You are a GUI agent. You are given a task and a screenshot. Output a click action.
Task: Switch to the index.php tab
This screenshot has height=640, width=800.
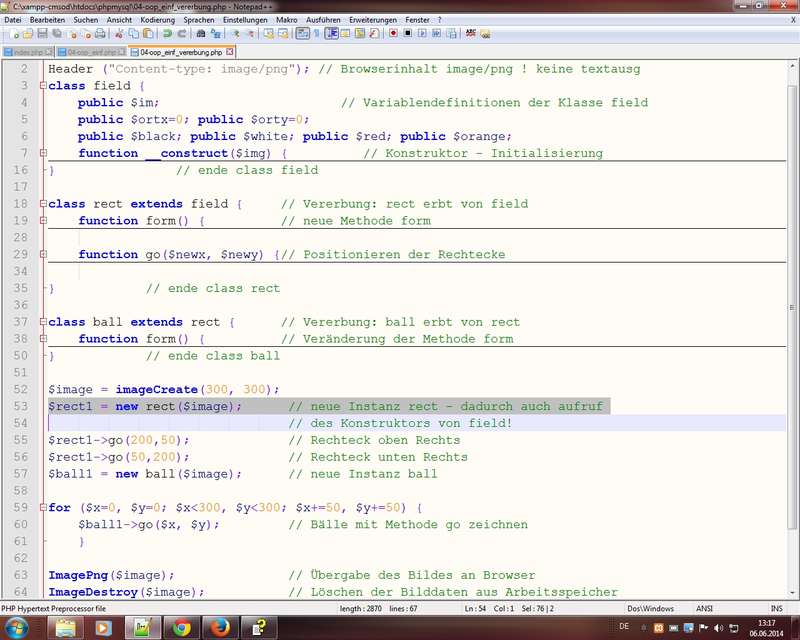(27, 51)
